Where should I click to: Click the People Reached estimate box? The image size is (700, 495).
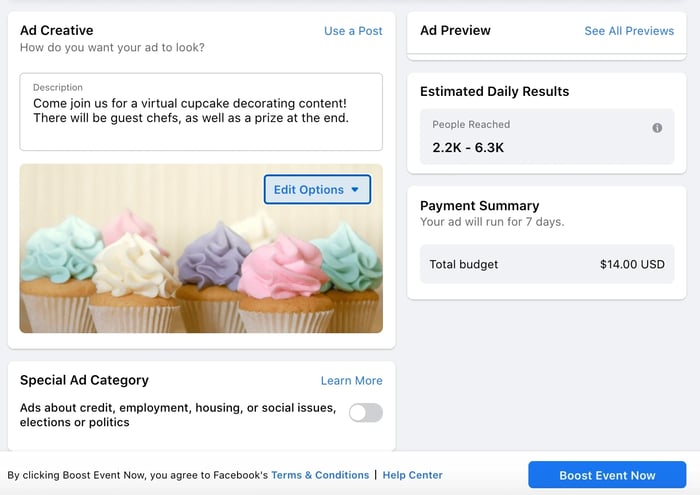coord(547,137)
